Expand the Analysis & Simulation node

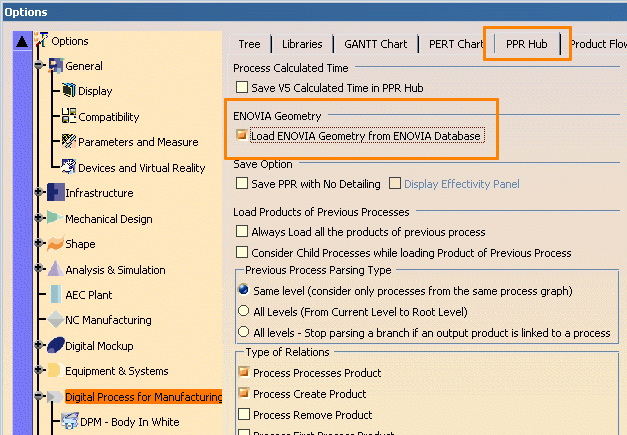coord(39,268)
